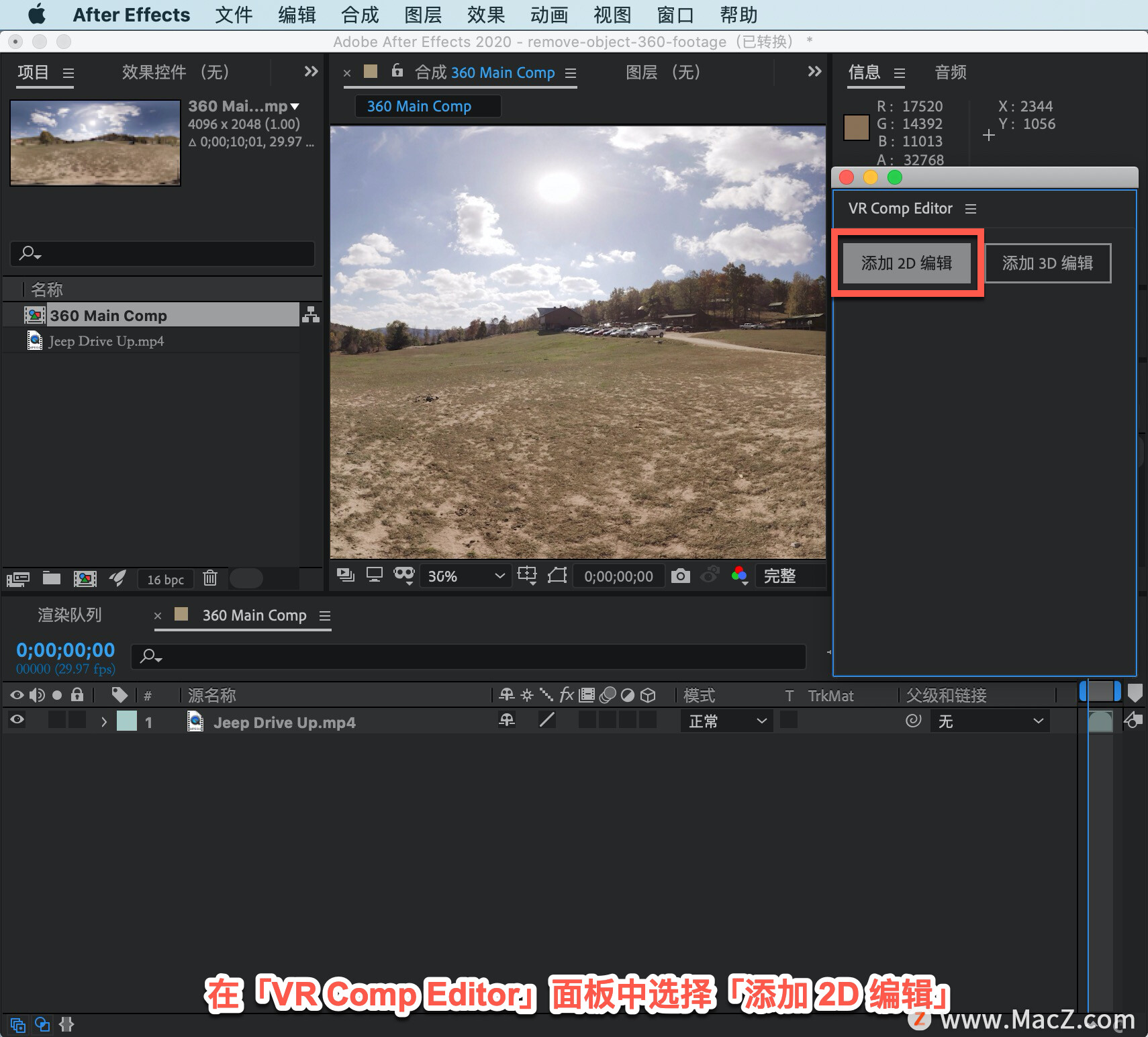This screenshot has height=1037, width=1148.
Task: Click the Show Snapshot eye icon
Action: [710, 575]
